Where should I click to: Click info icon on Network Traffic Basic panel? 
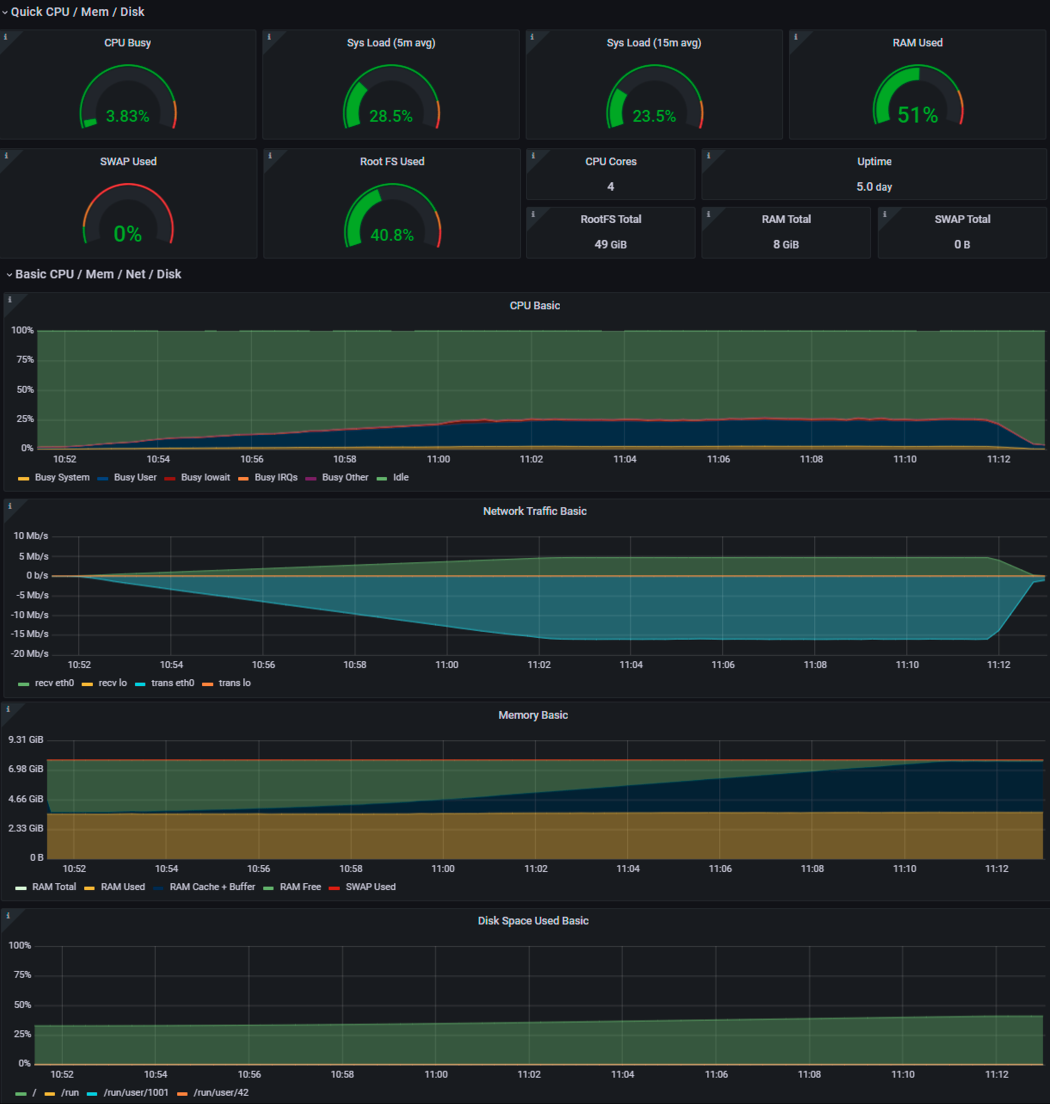[9, 505]
